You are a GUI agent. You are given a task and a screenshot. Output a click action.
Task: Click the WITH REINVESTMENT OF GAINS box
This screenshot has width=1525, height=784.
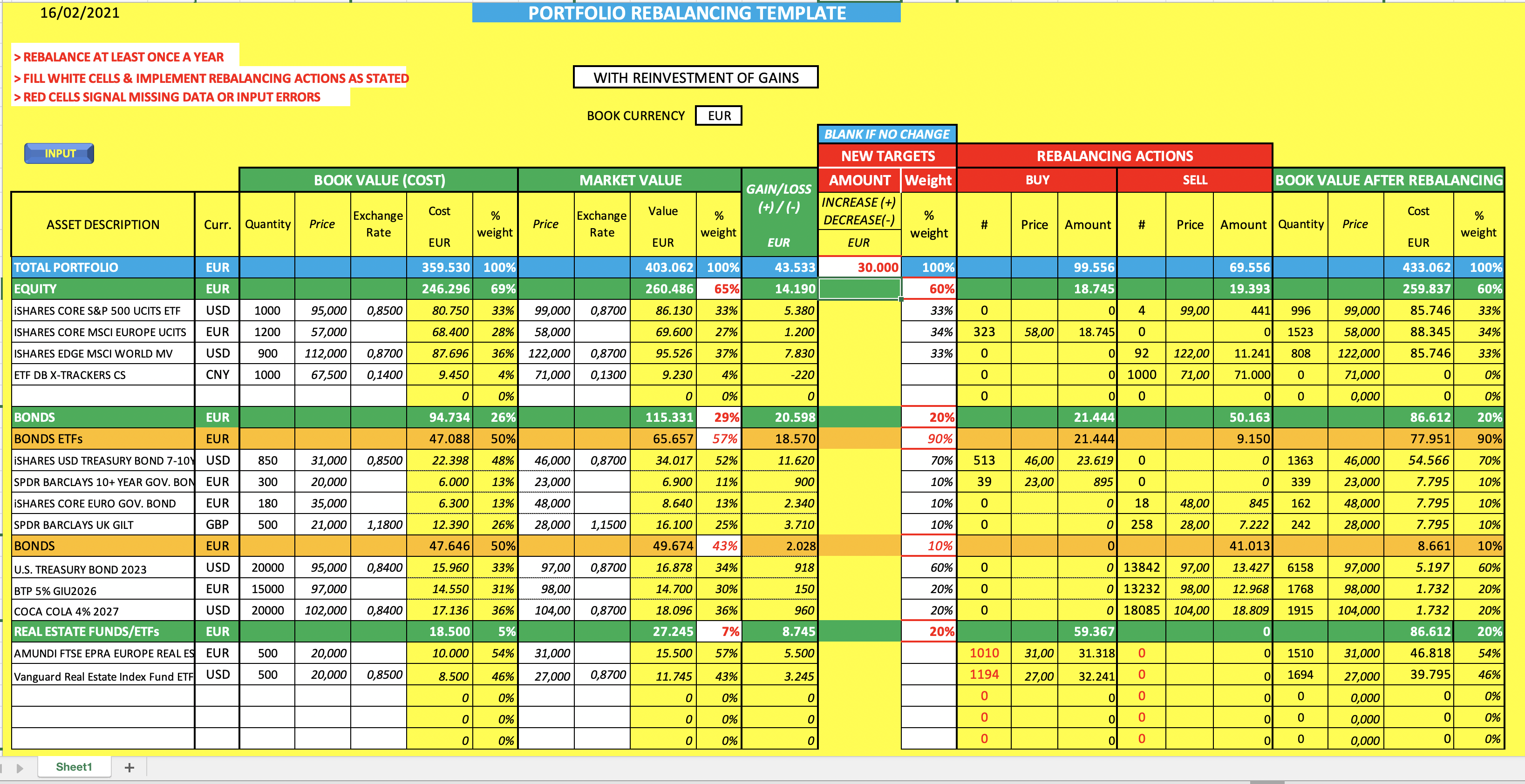tap(695, 77)
